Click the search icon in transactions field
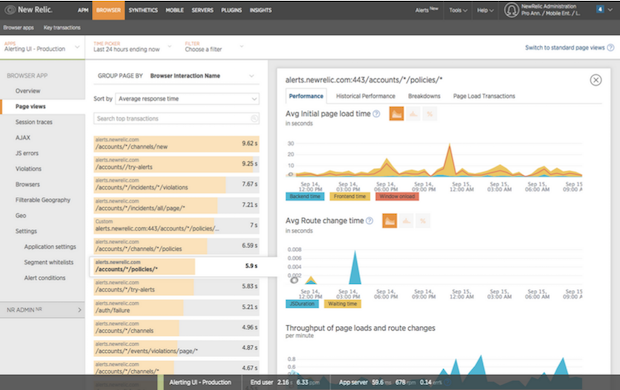The width and height of the screenshot is (620, 390). [x=254, y=119]
